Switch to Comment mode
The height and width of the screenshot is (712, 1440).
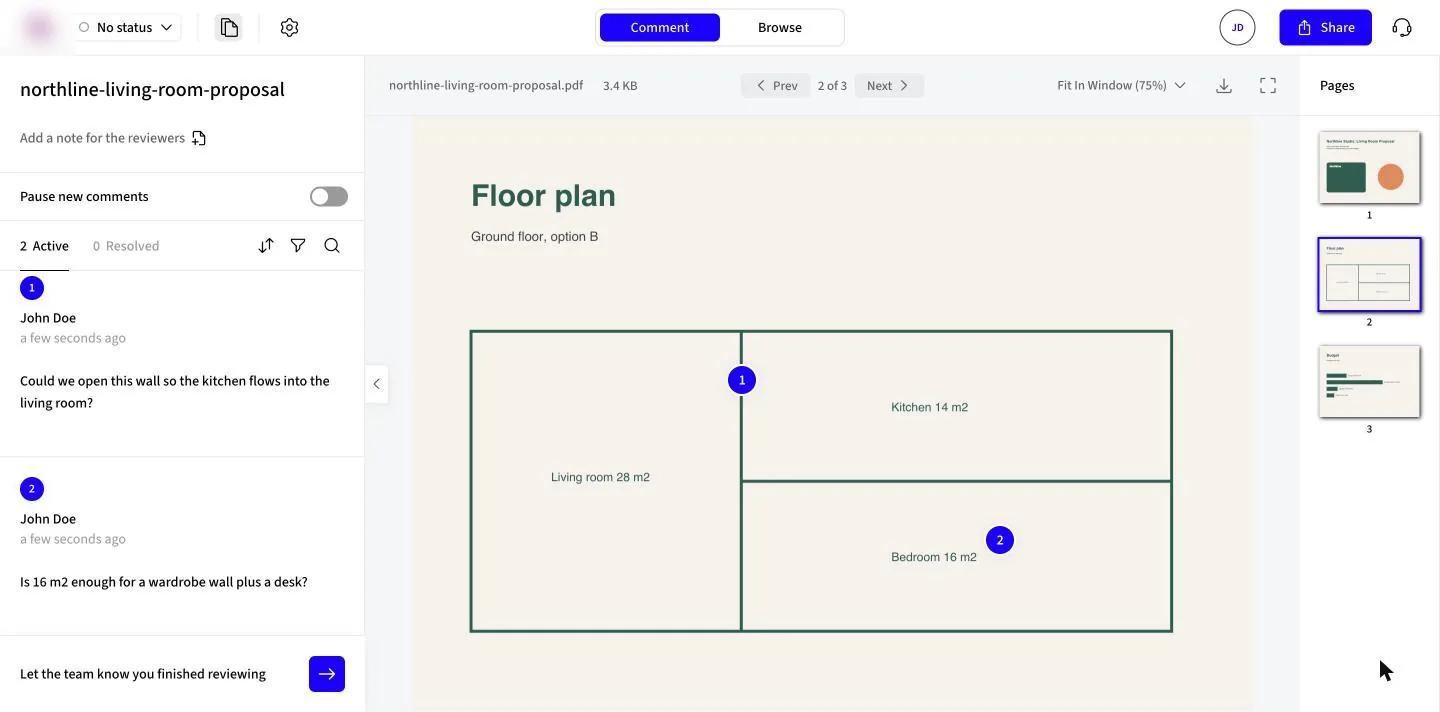tap(660, 27)
